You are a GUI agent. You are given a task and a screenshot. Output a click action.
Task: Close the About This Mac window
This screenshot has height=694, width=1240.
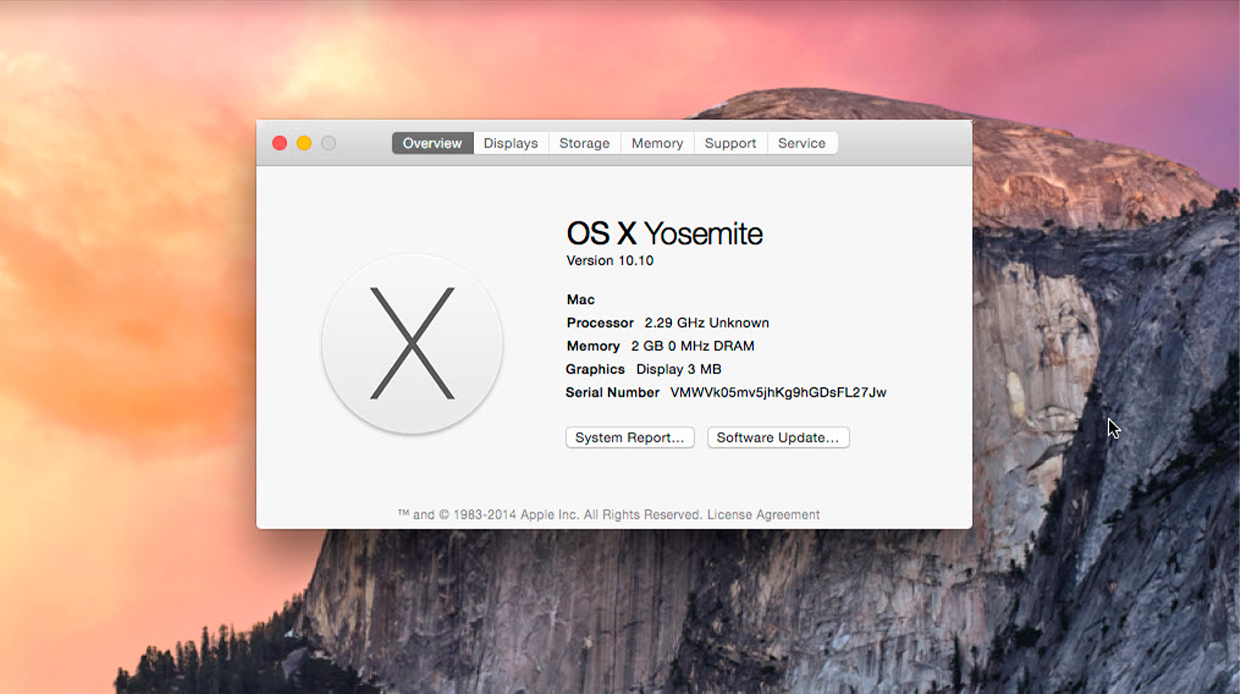(x=280, y=143)
